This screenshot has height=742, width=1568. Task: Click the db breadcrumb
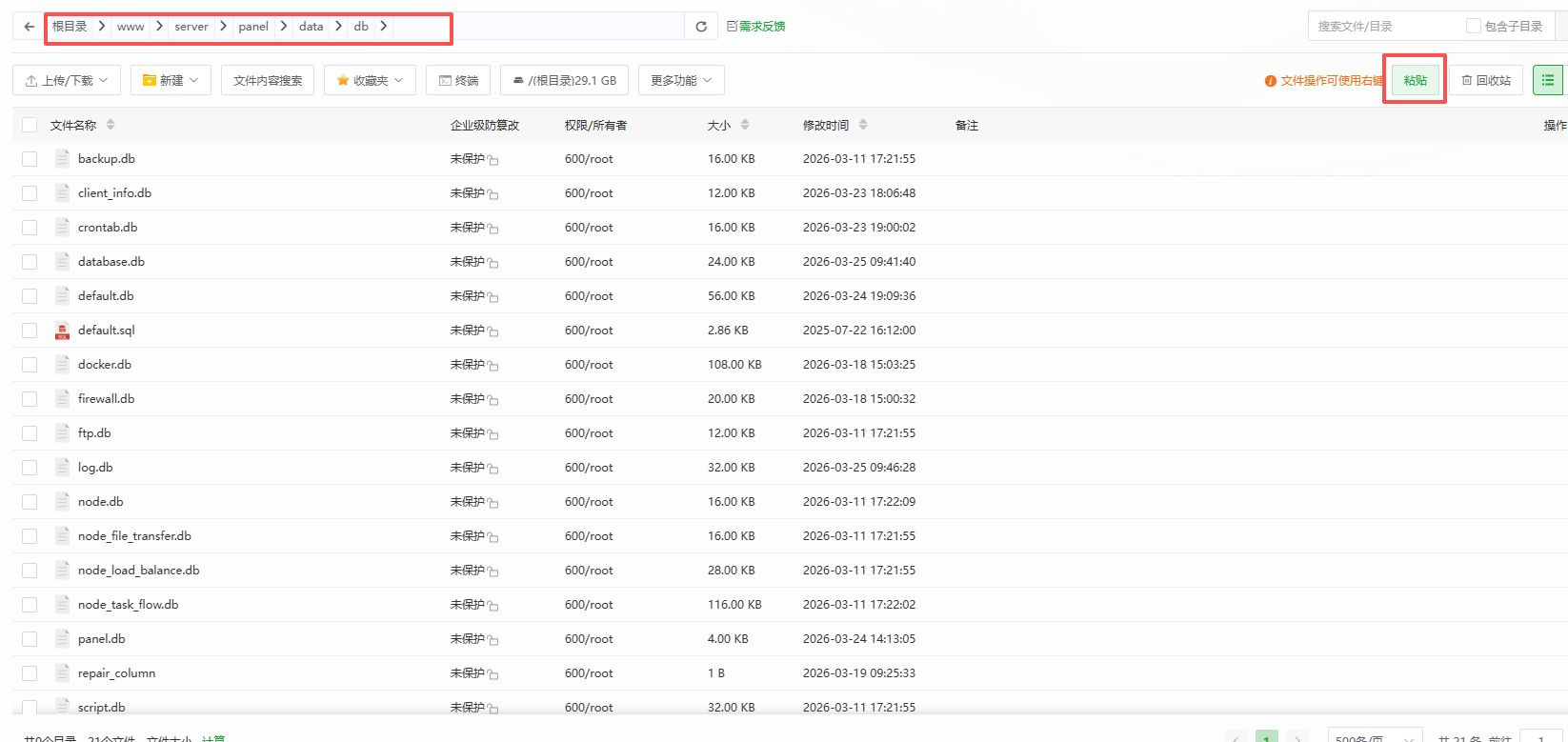(x=361, y=27)
